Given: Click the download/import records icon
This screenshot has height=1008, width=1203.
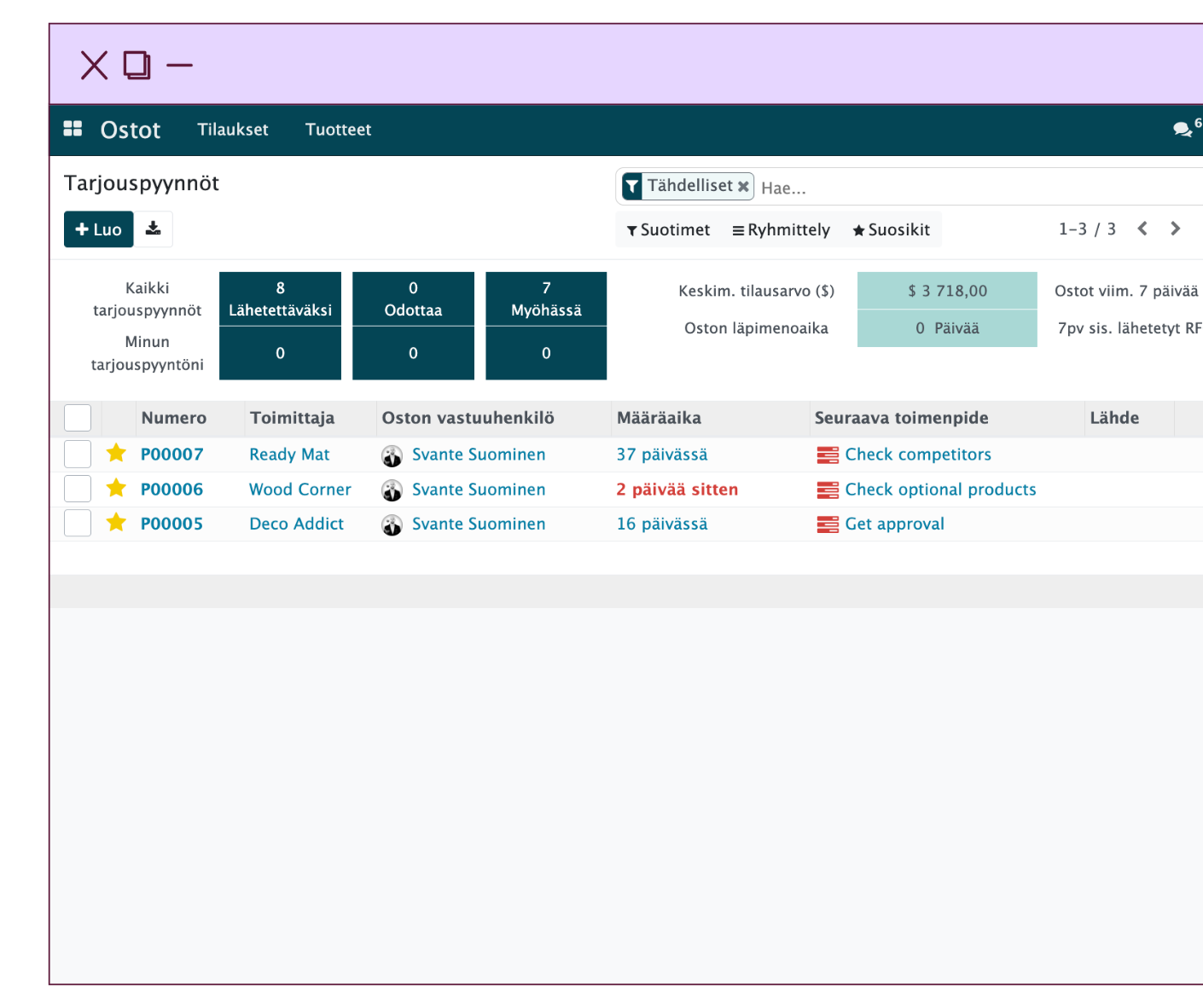Looking at the screenshot, I should click(x=154, y=229).
